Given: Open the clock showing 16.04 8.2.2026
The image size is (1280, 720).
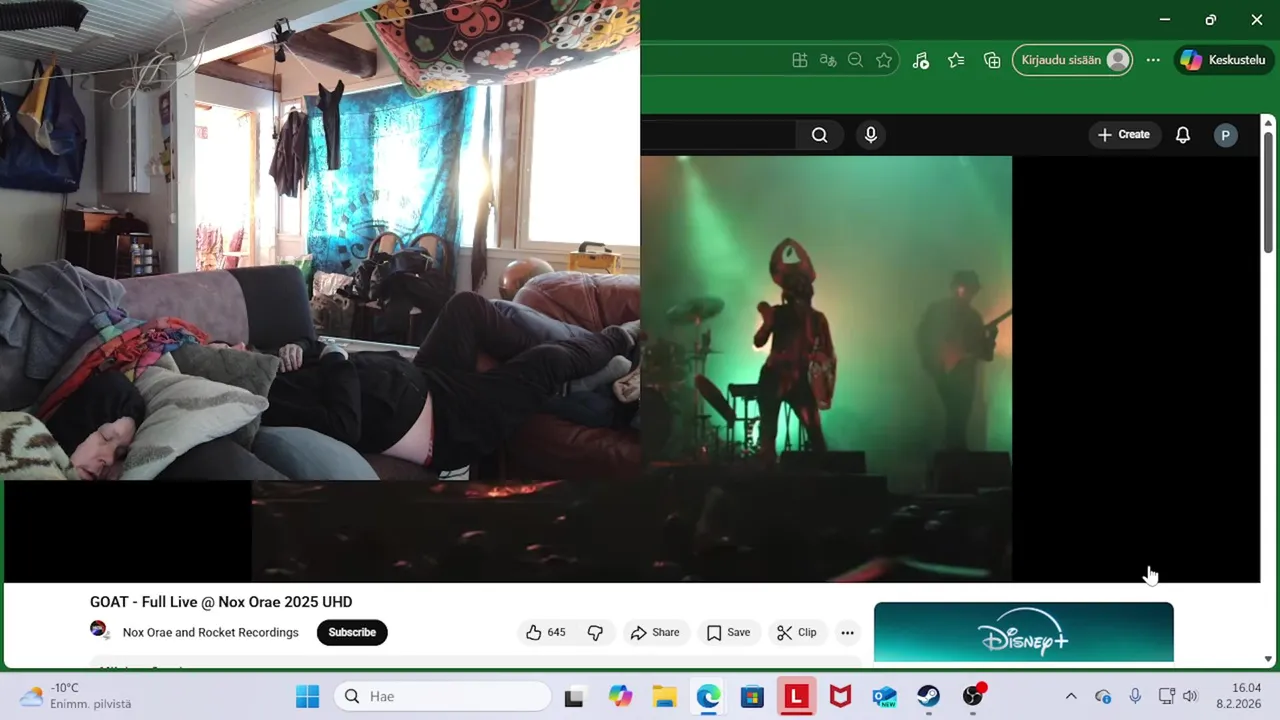Looking at the screenshot, I should tap(1238, 696).
